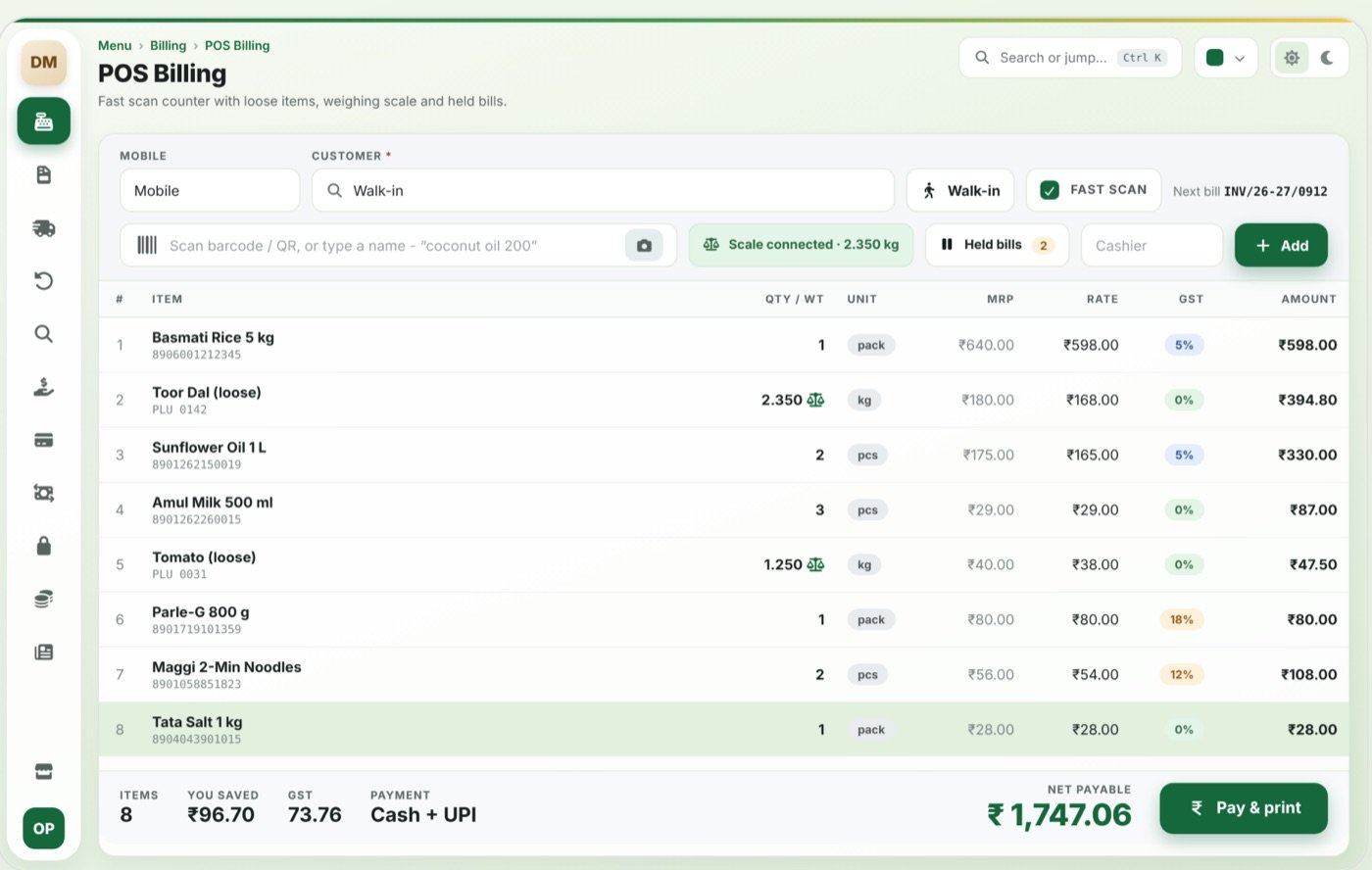Image resolution: width=1372 pixels, height=870 pixels.
Task: Focus the Mobile number field
Action: click(x=210, y=190)
